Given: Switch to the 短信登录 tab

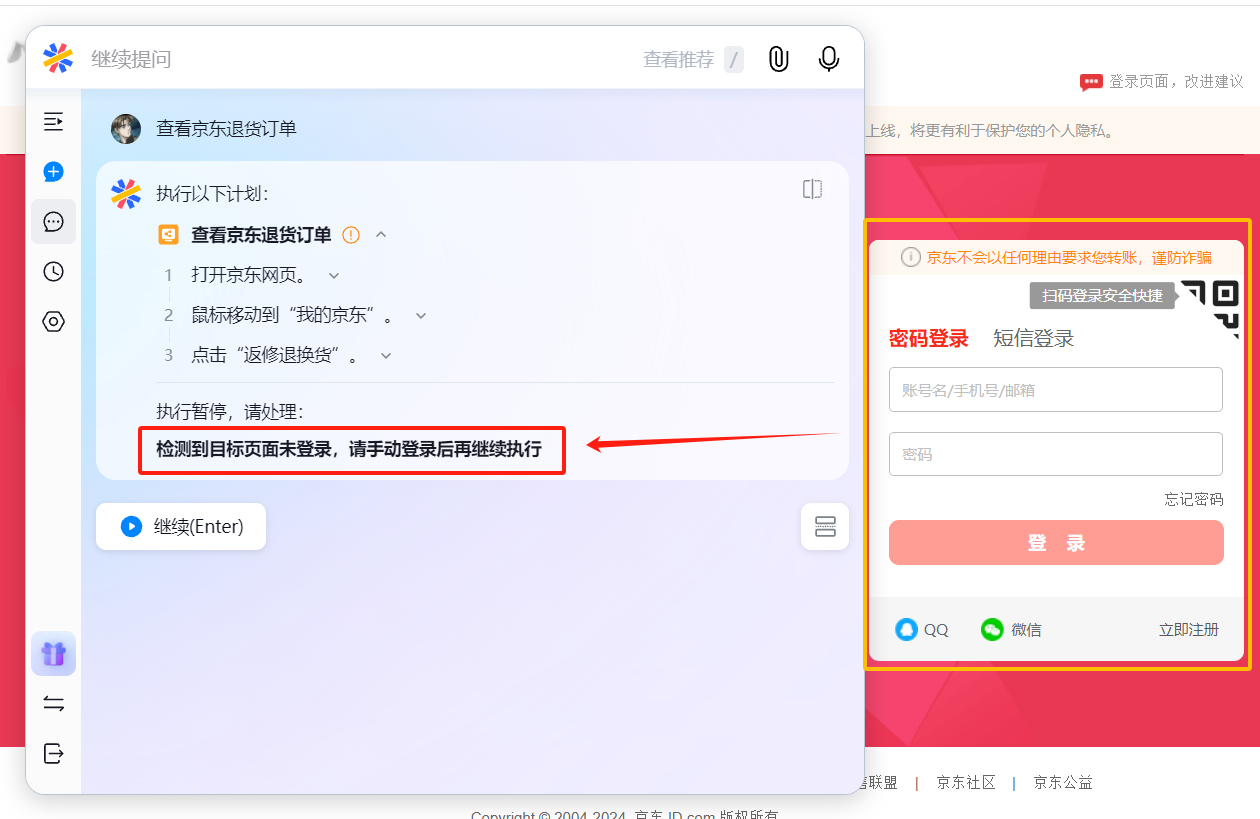Looking at the screenshot, I should [x=1033, y=338].
